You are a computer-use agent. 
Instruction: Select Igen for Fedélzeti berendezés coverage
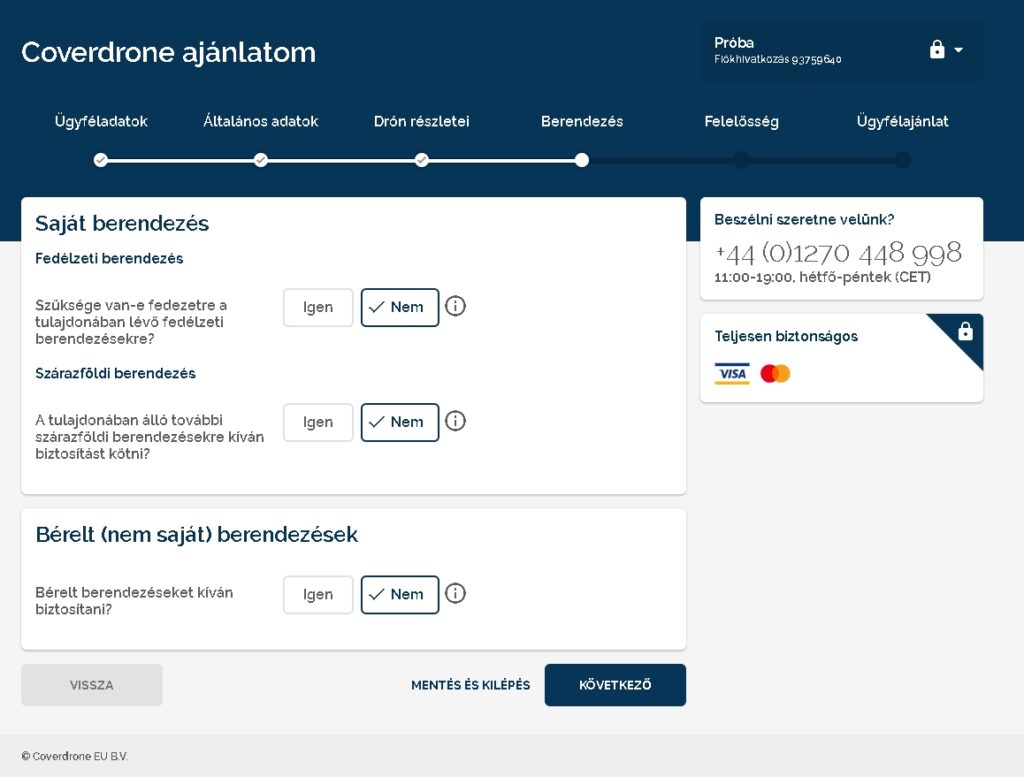tap(318, 308)
